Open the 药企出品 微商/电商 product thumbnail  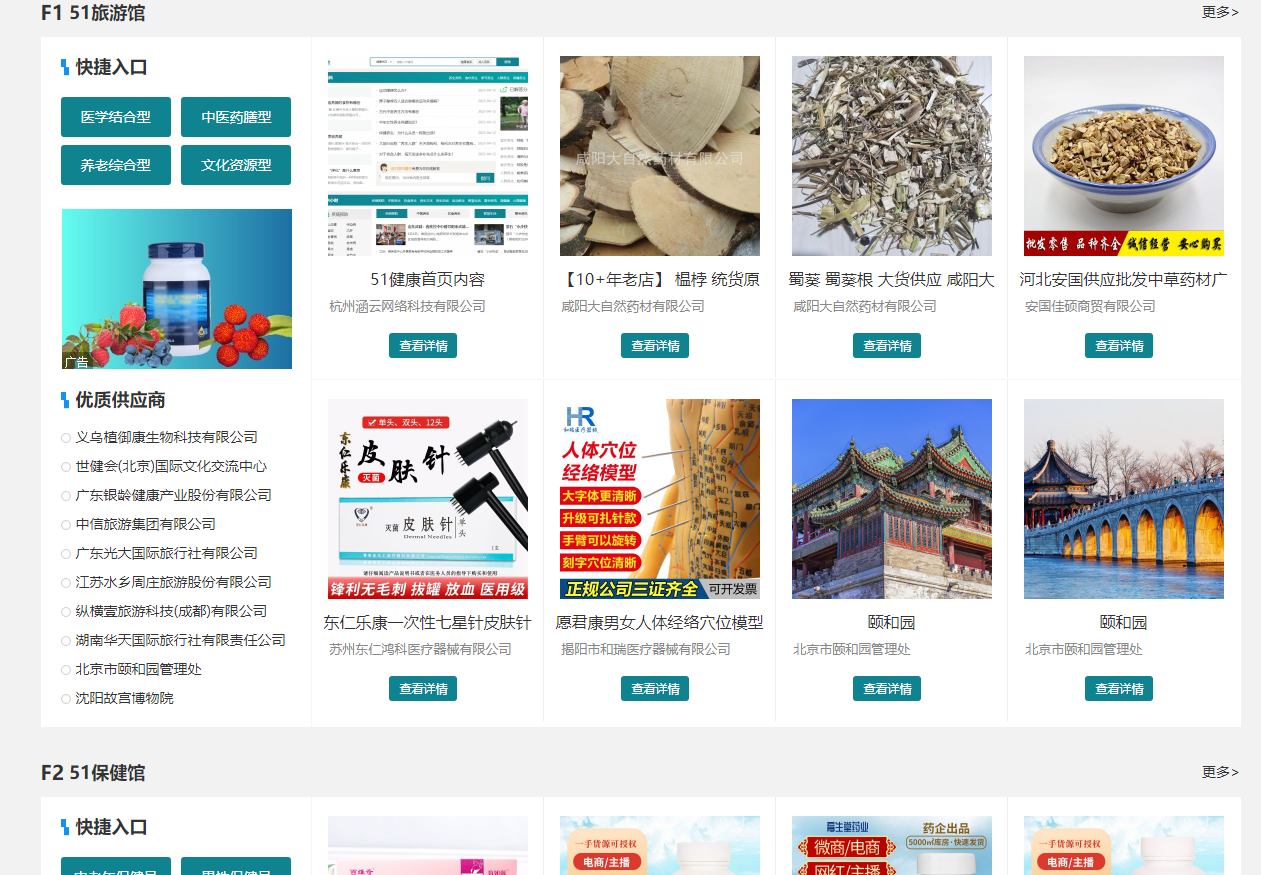point(892,845)
